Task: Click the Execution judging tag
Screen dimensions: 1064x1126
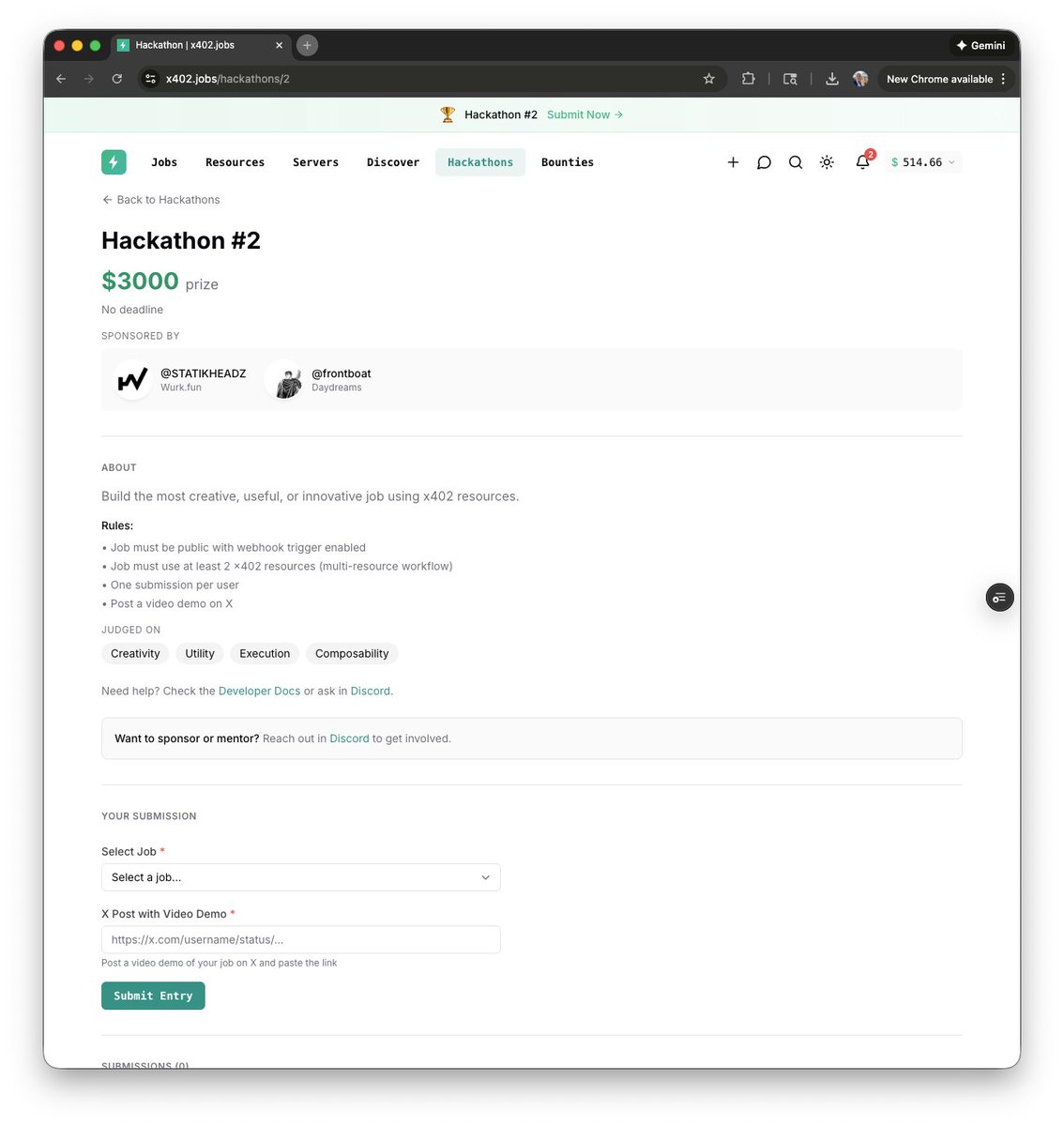Action: [x=265, y=654]
